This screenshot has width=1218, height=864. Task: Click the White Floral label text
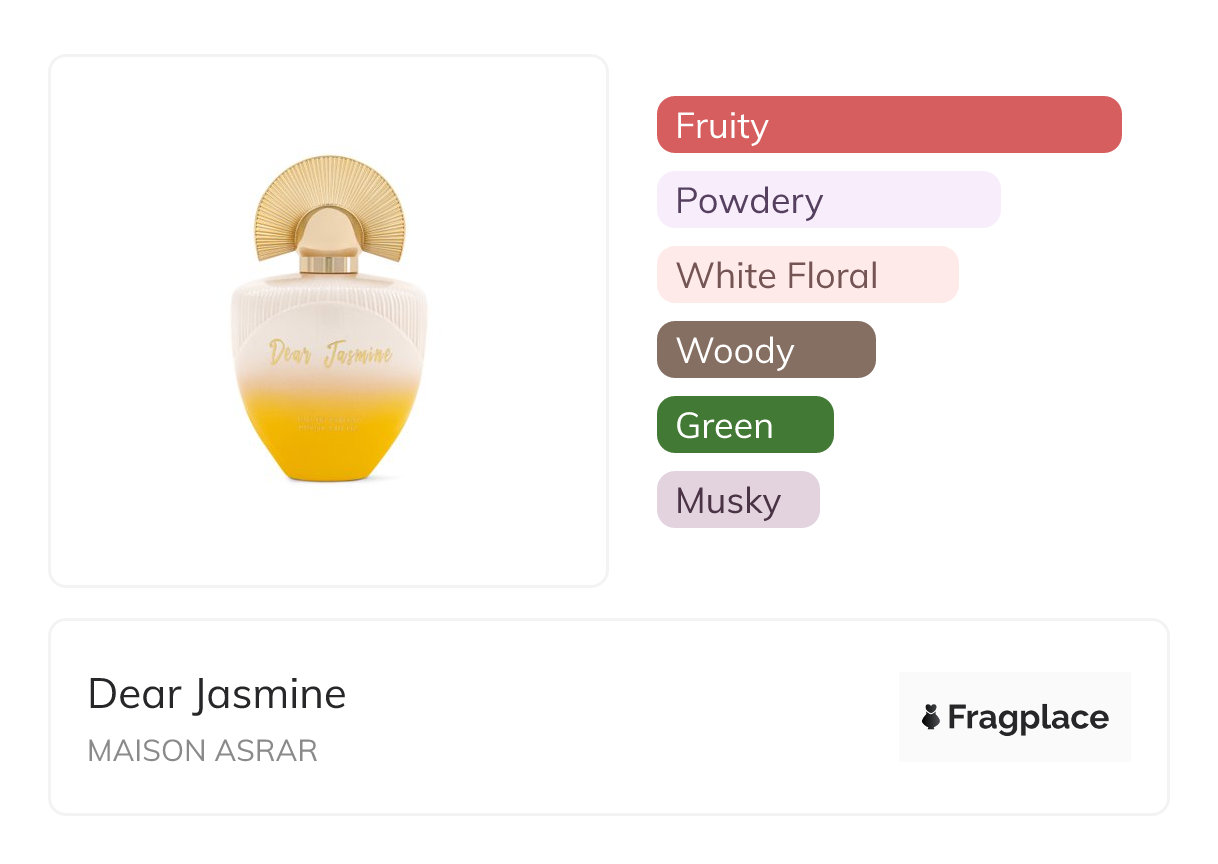[777, 276]
